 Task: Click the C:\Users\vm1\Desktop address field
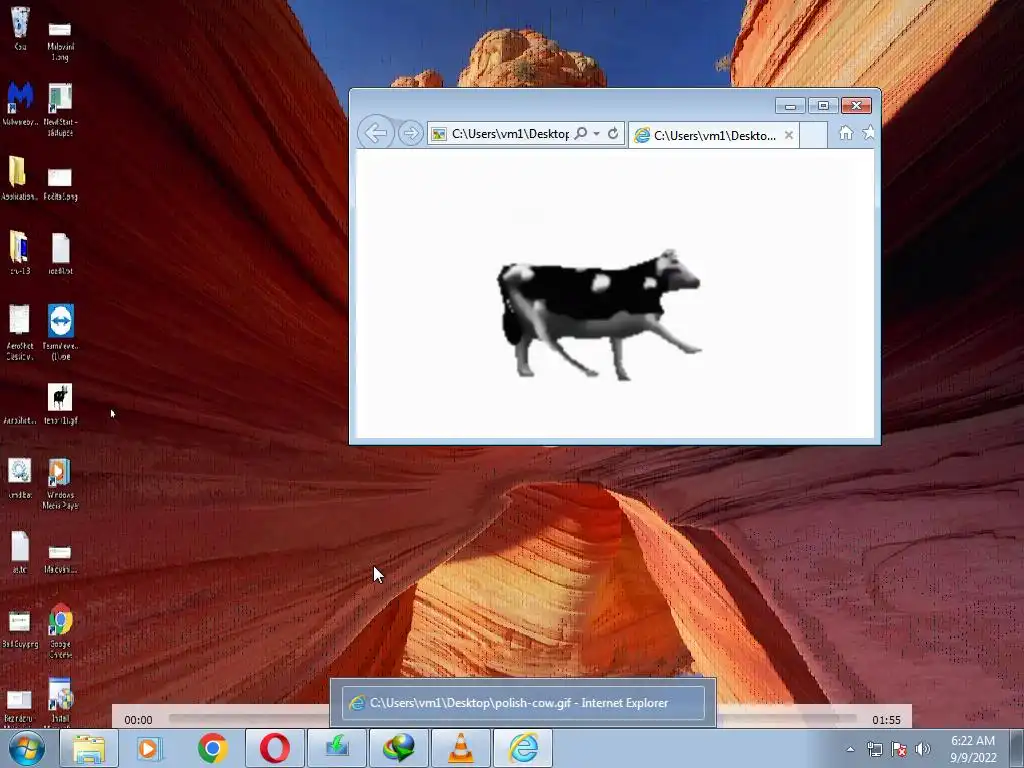510,133
